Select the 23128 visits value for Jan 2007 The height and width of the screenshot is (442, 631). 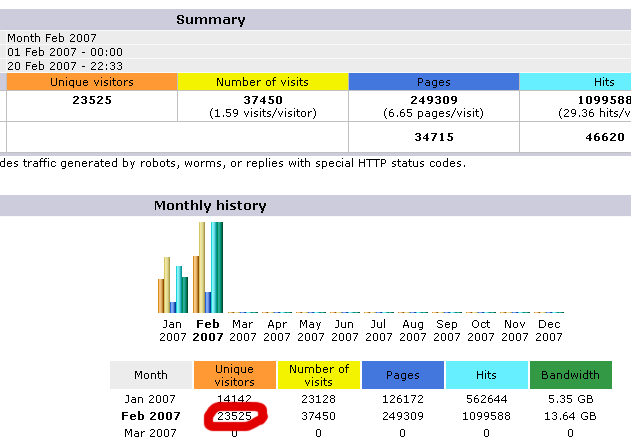(318, 399)
